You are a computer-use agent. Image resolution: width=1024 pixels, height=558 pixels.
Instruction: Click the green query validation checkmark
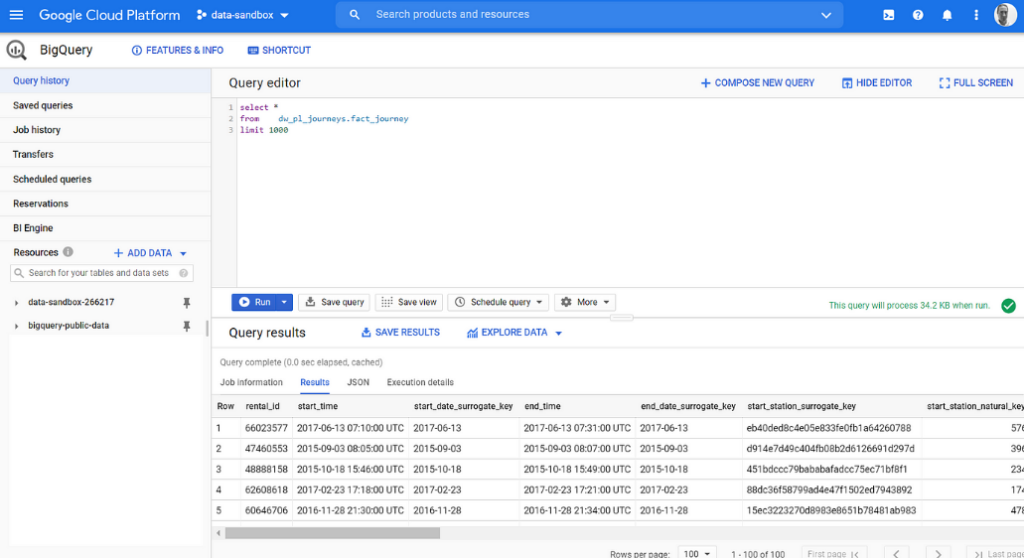(1008, 305)
